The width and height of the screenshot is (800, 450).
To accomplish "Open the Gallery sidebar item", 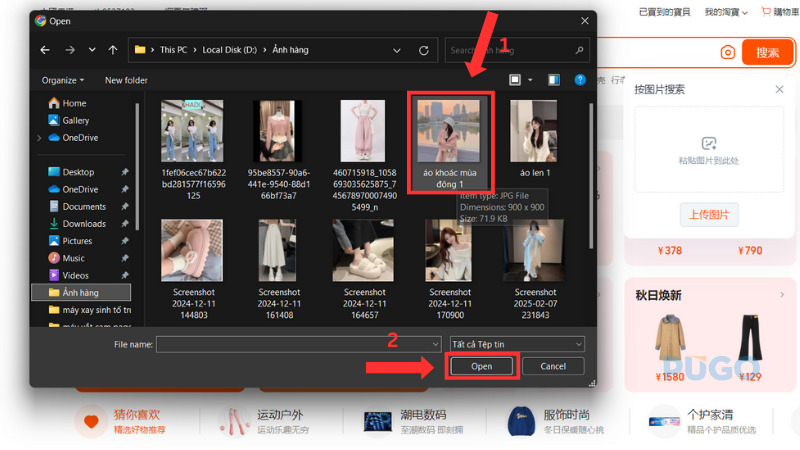I will coord(75,120).
